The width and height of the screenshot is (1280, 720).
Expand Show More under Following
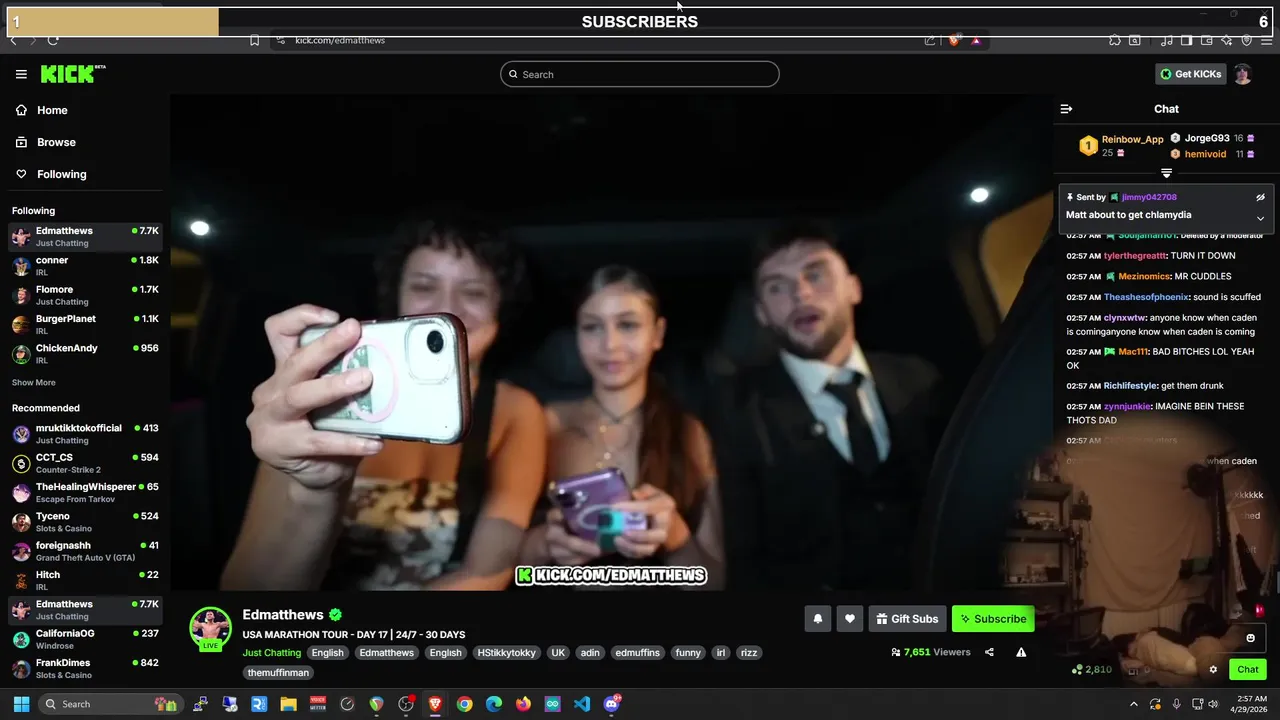pos(34,382)
